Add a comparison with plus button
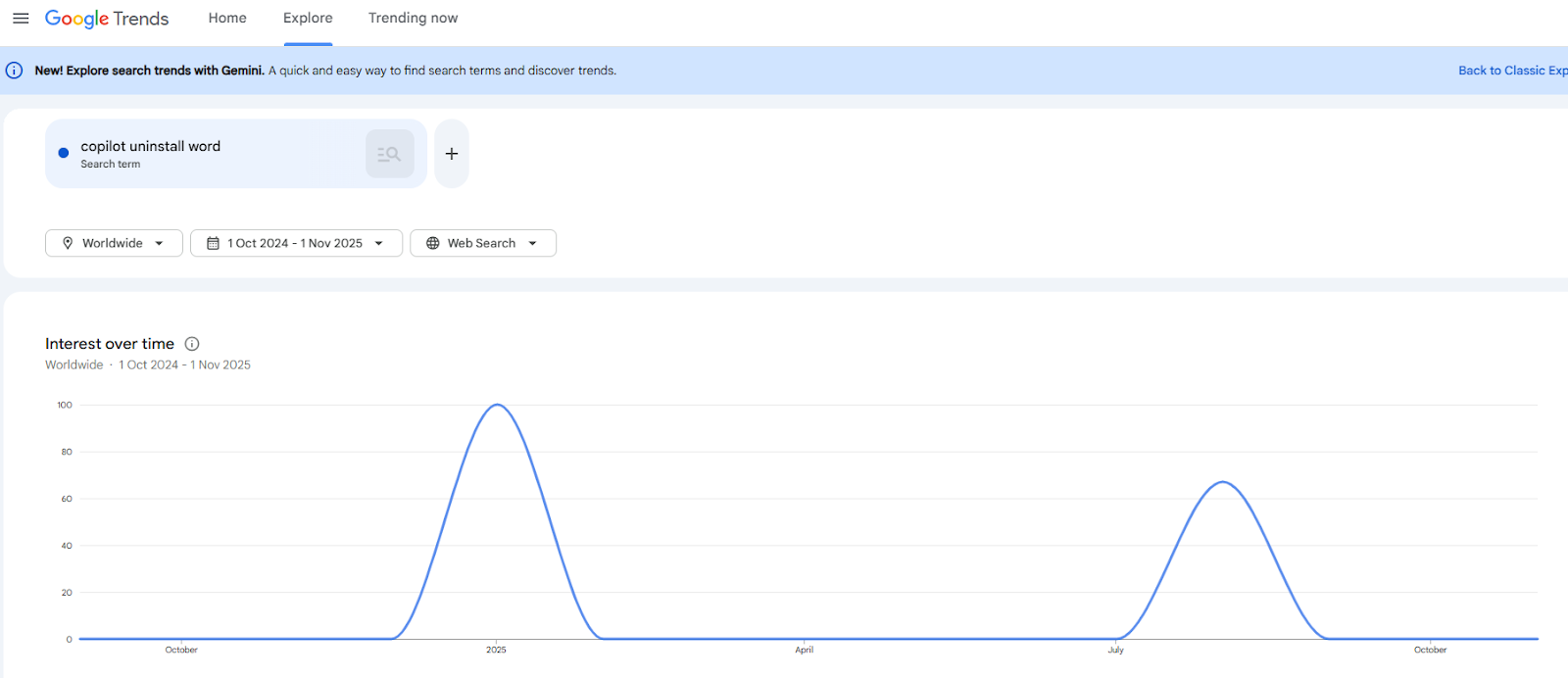Viewport: 1568px width, 678px height. [x=452, y=154]
